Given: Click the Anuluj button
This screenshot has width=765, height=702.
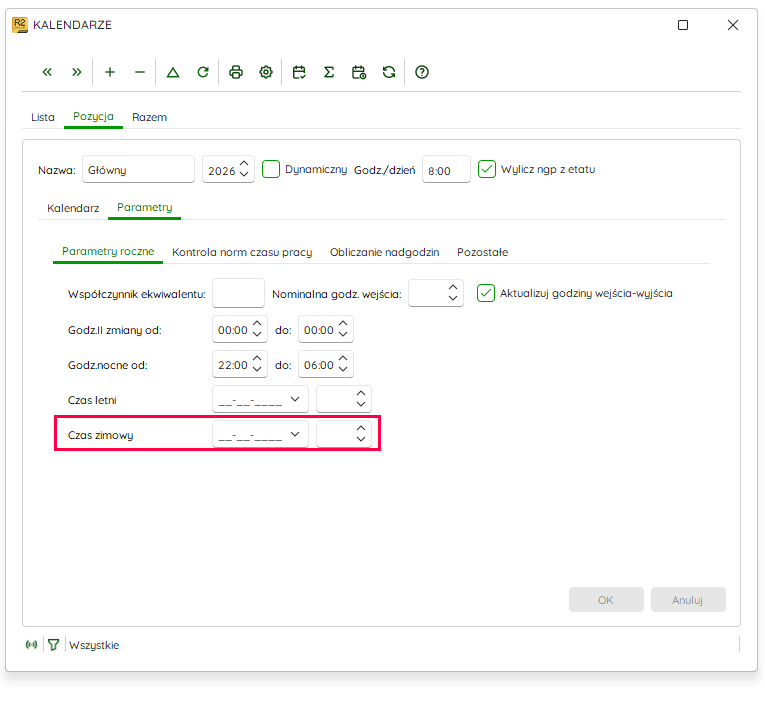Looking at the screenshot, I should [688, 600].
